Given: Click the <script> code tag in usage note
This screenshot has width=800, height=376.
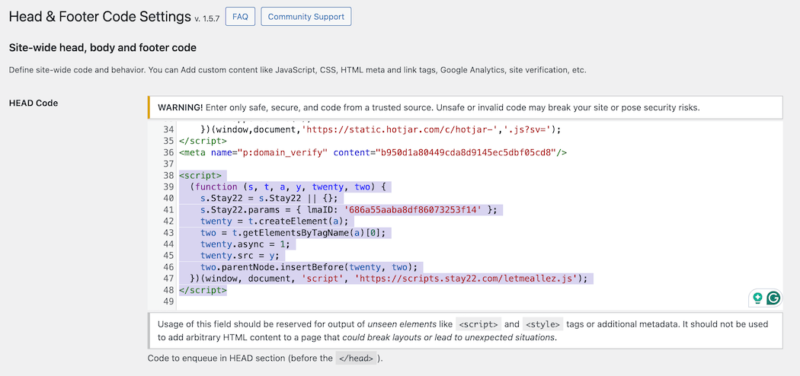Looking at the screenshot, I should point(478,324).
